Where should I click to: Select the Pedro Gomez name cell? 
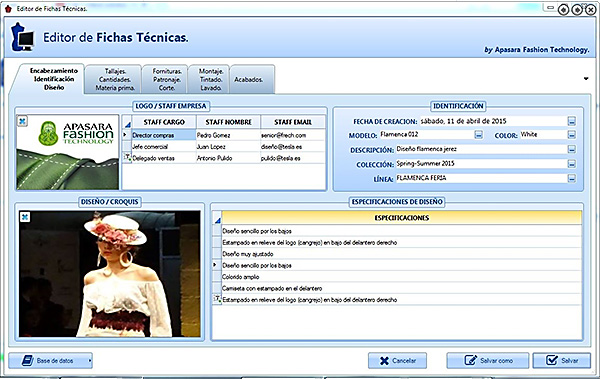coord(228,135)
